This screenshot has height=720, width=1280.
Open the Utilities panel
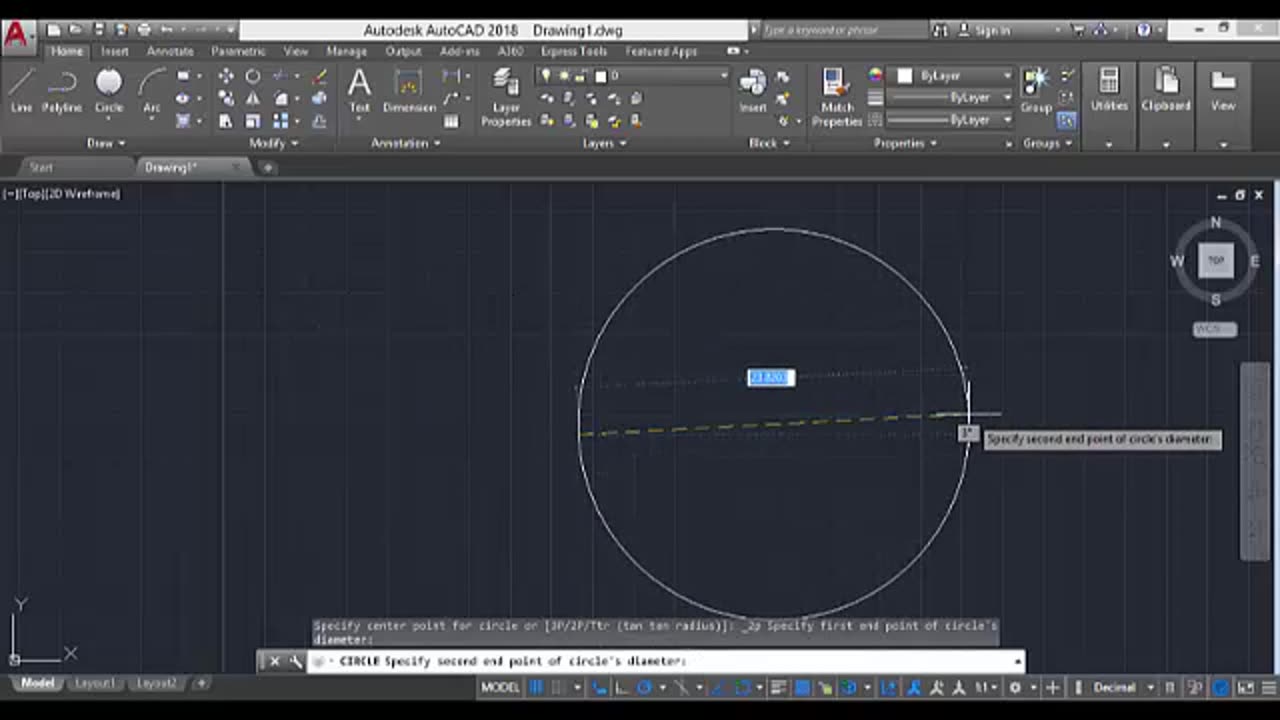[1109, 90]
